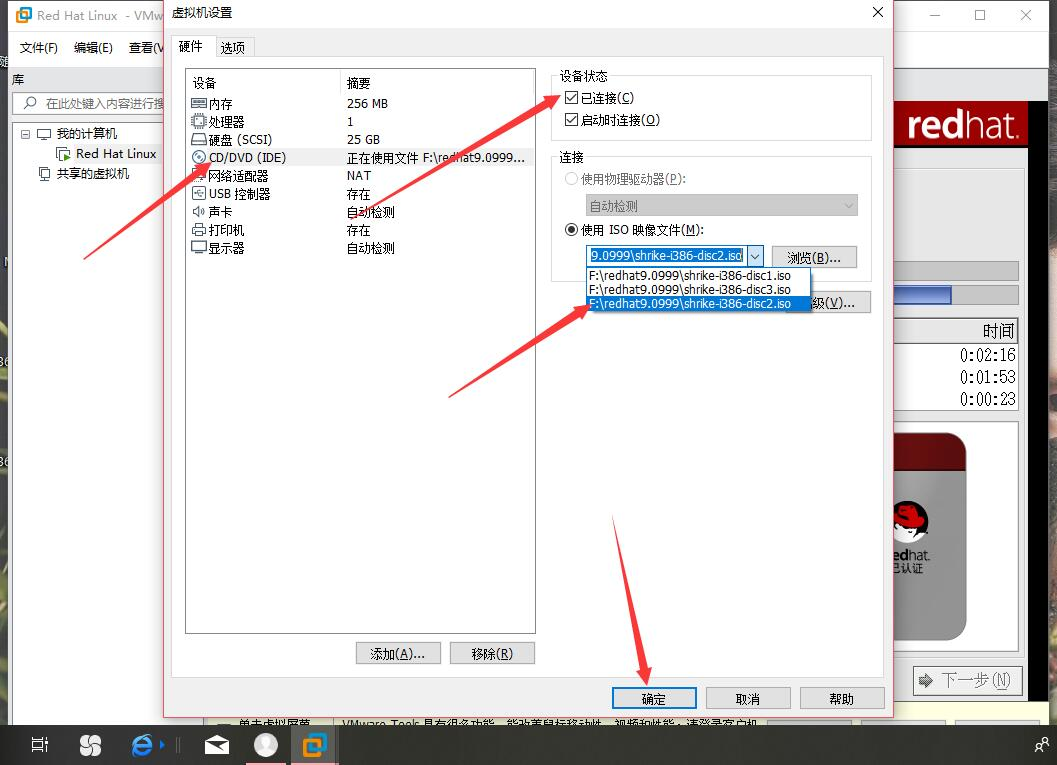
Task: Open the auto detect (自动检测) drive dropdown
Action: pos(721,206)
